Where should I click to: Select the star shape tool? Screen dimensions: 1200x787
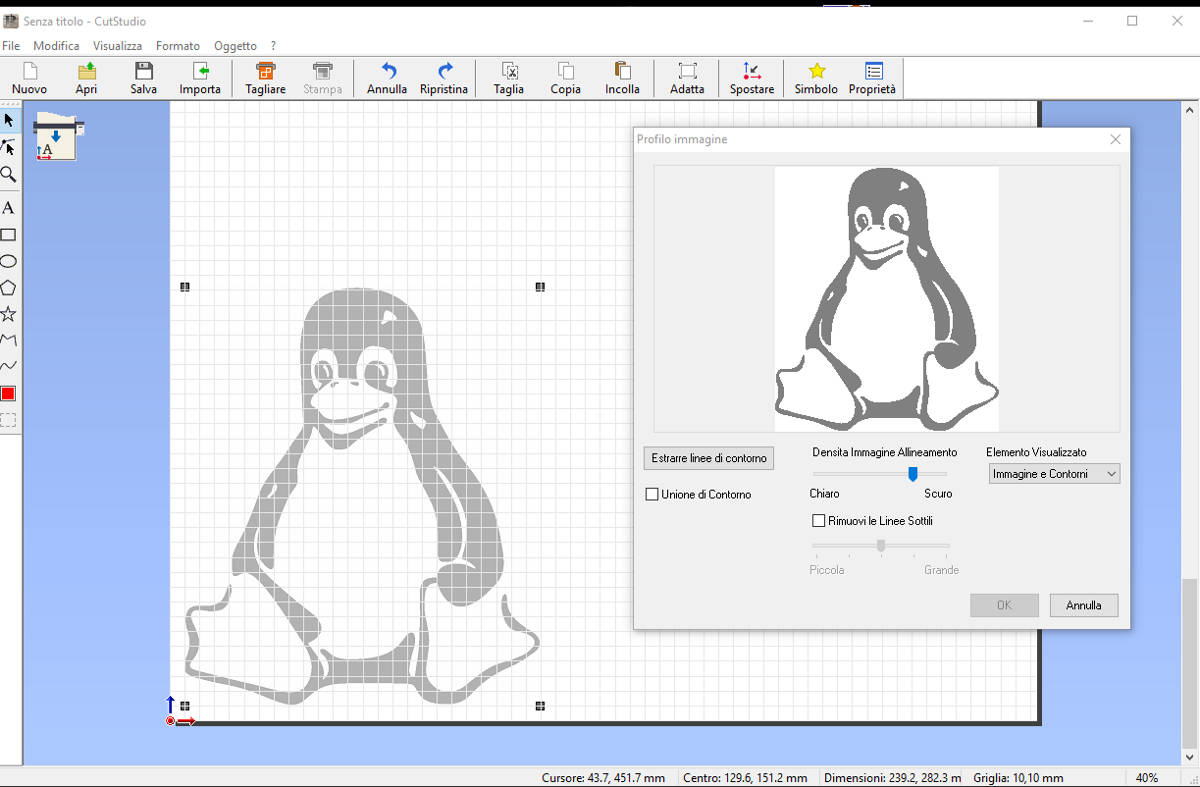coord(8,314)
